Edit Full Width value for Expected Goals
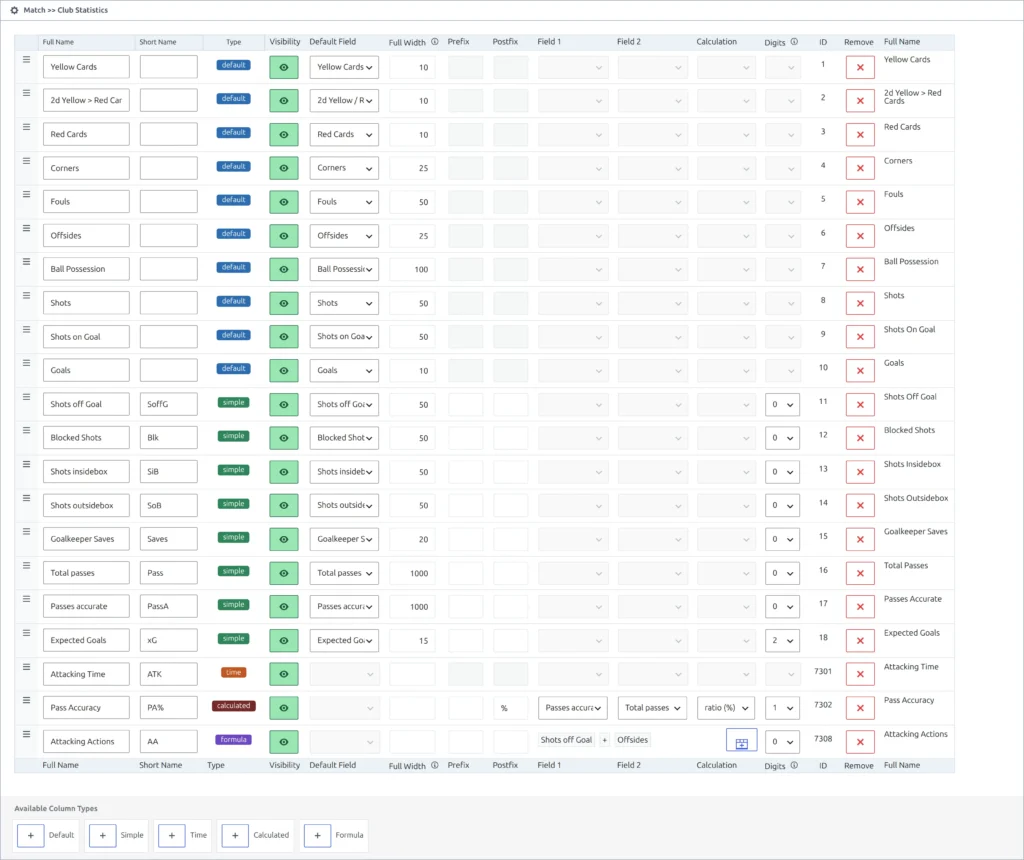 click(x=412, y=641)
